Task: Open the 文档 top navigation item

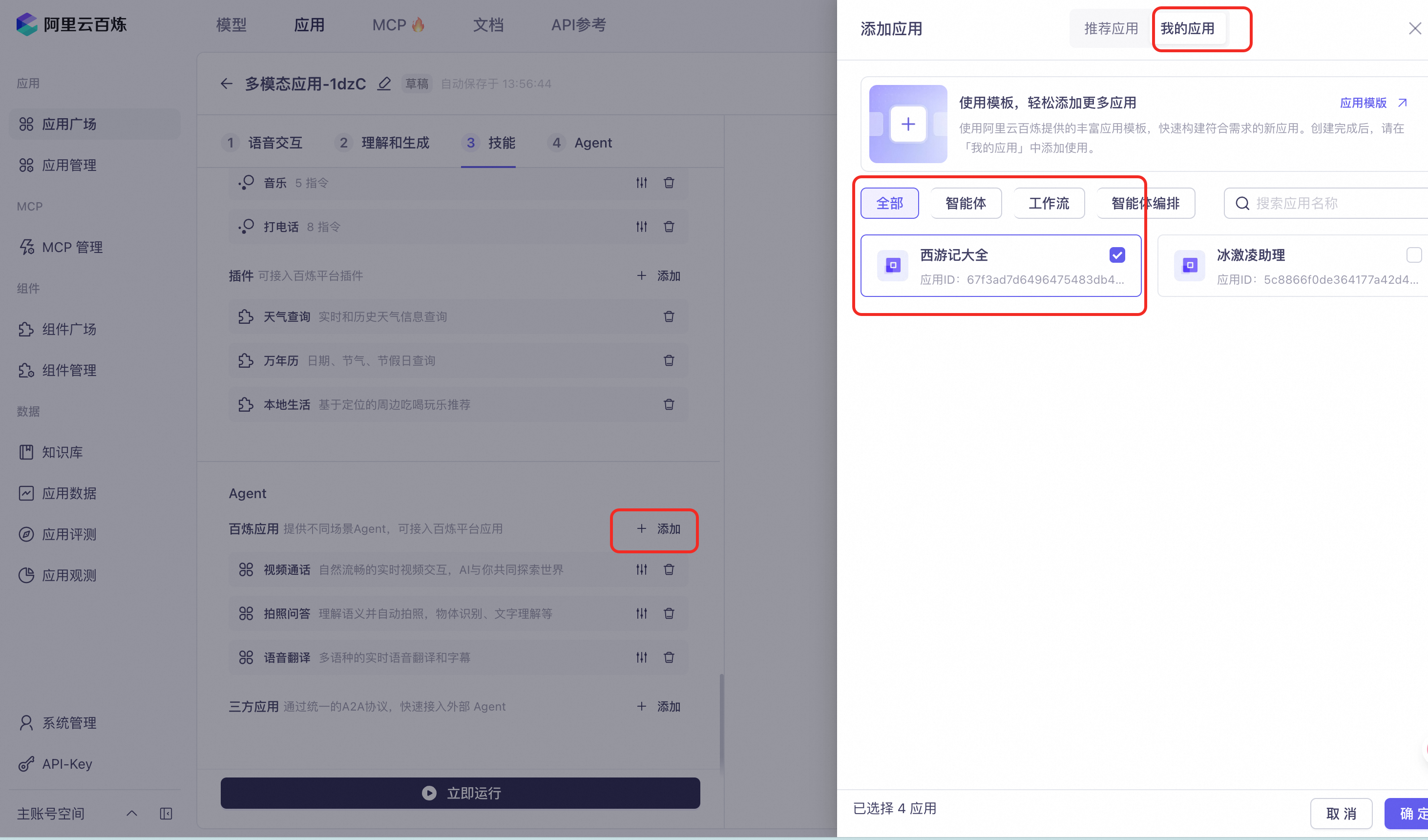Action: pos(488,25)
